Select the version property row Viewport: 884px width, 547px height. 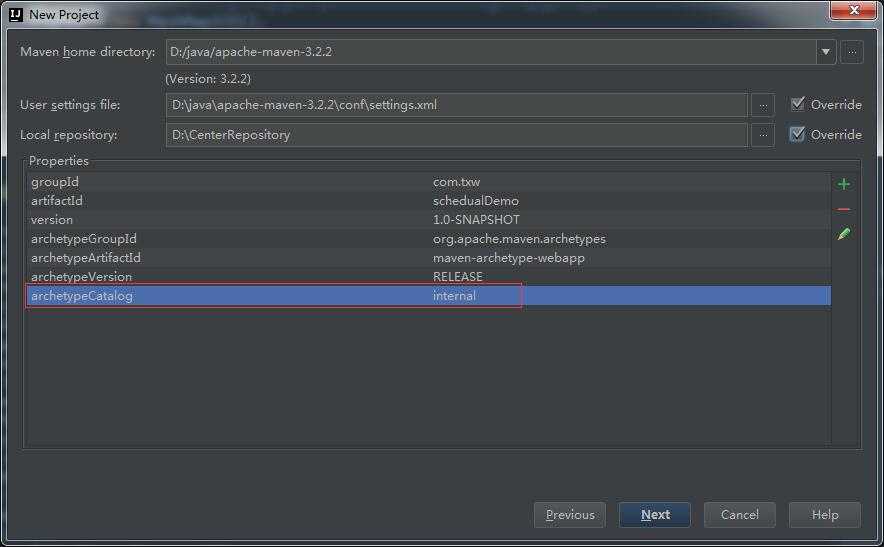428,220
